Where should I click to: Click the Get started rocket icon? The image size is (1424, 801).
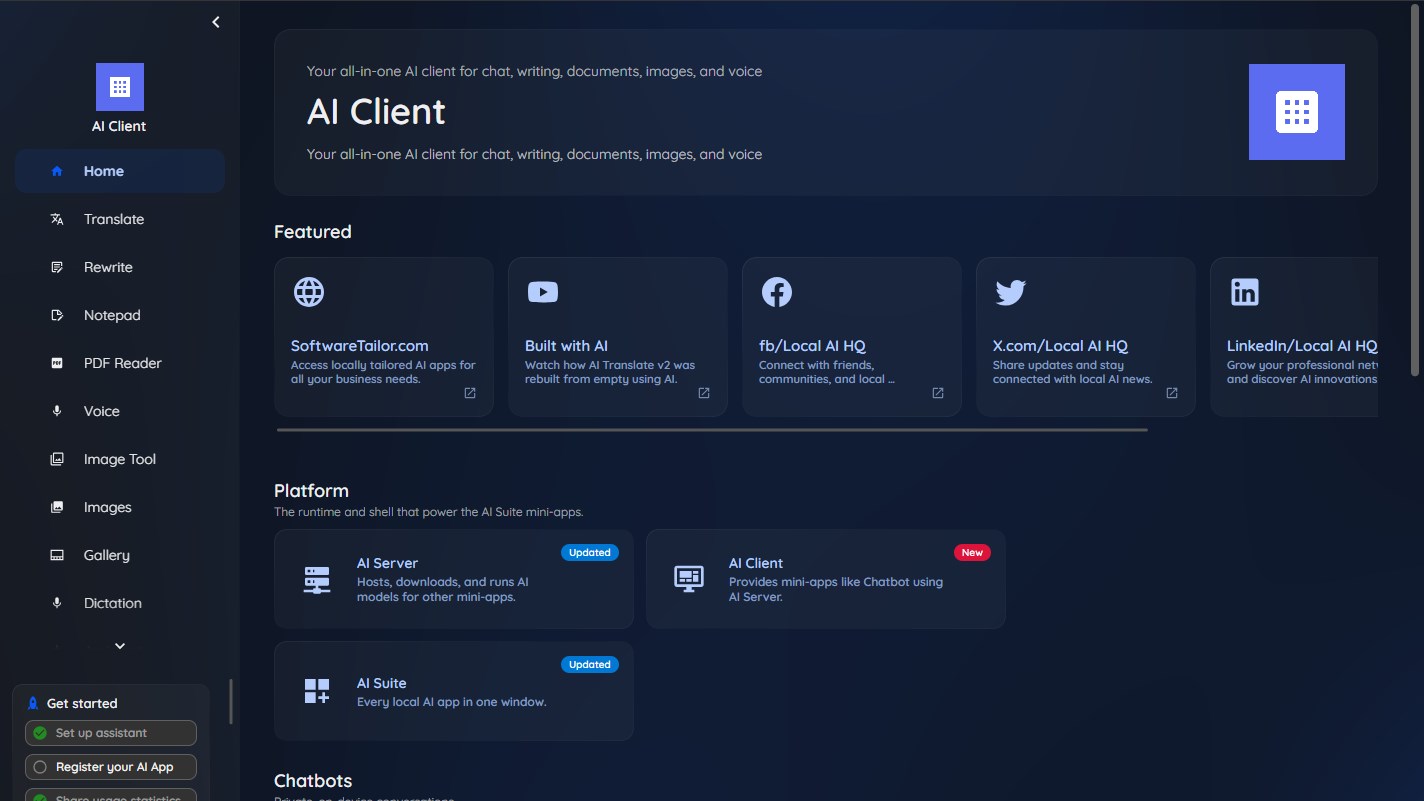click(x=33, y=703)
